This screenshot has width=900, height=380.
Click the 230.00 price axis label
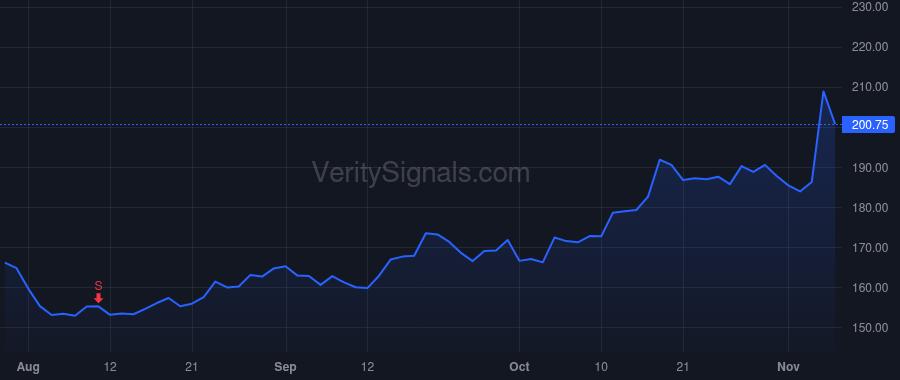pos(870,7)
